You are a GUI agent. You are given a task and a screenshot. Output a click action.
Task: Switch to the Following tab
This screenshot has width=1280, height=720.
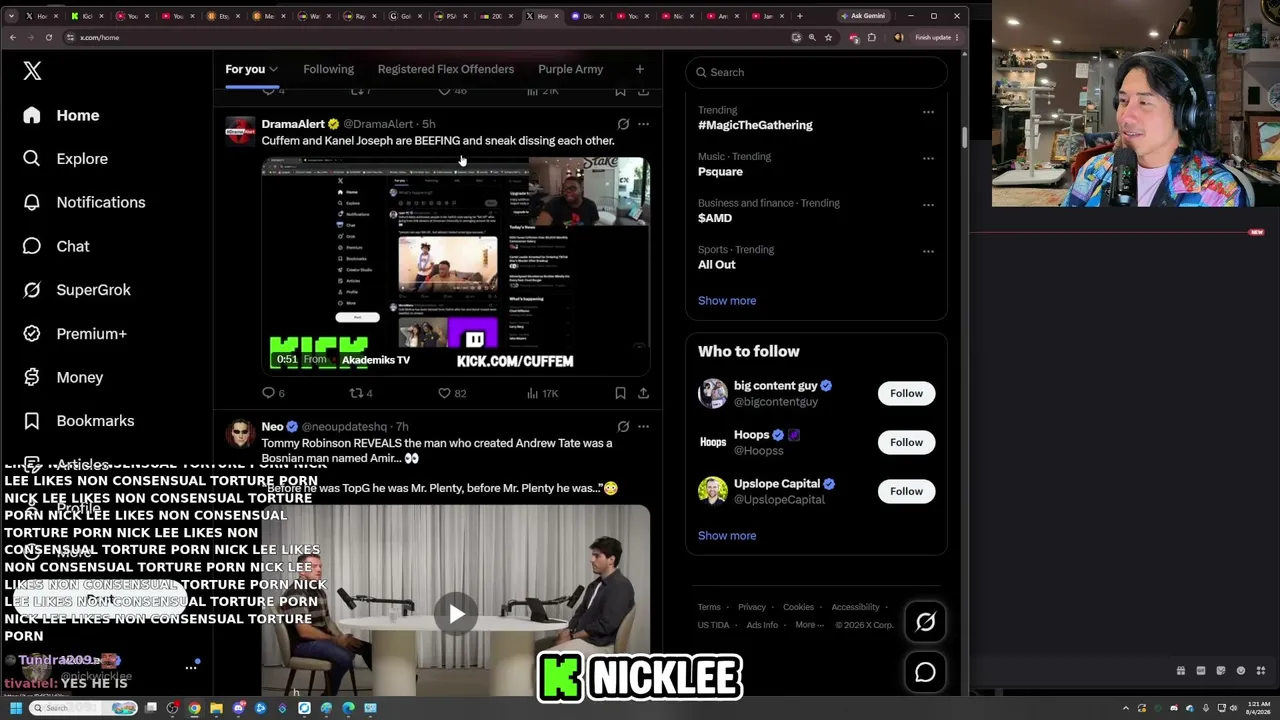tap(329, 69)
